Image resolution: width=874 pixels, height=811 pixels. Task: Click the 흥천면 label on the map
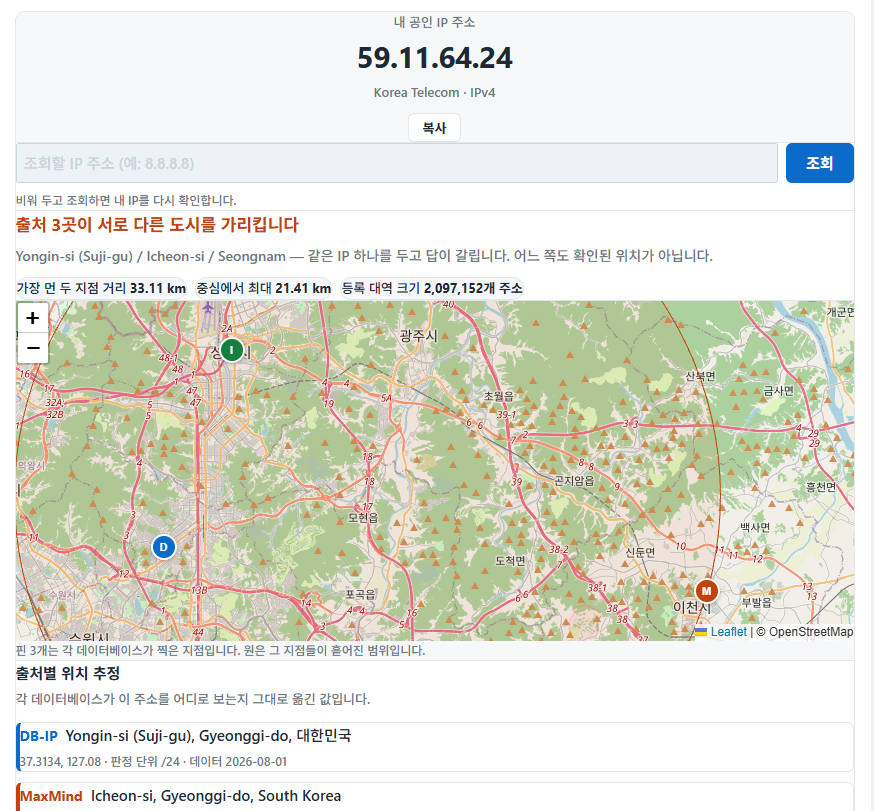(821, 487)
